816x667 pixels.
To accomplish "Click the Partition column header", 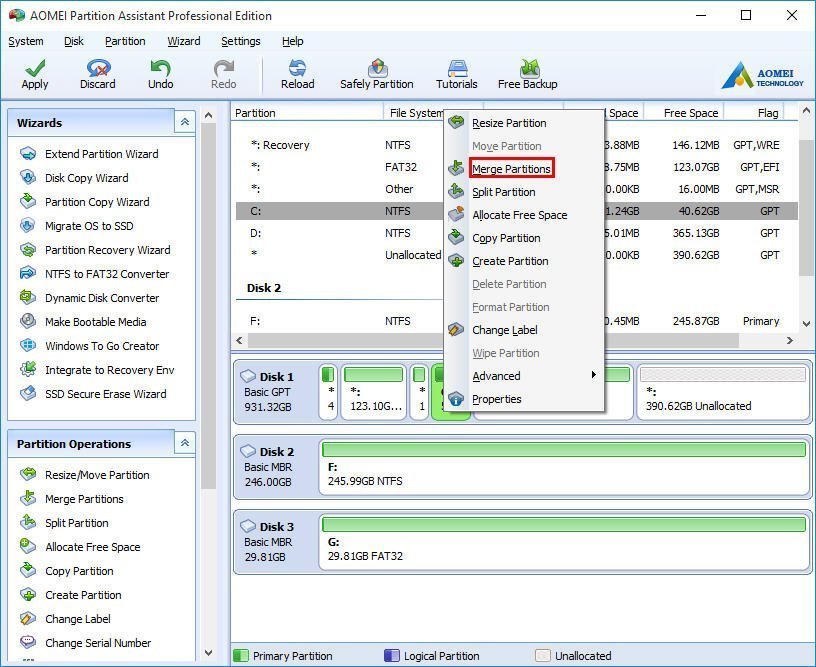I will [307, 112].
